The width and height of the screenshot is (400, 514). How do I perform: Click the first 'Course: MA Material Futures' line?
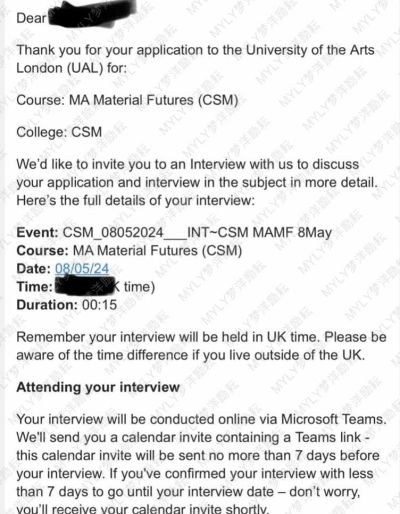[x=127, y=100]
